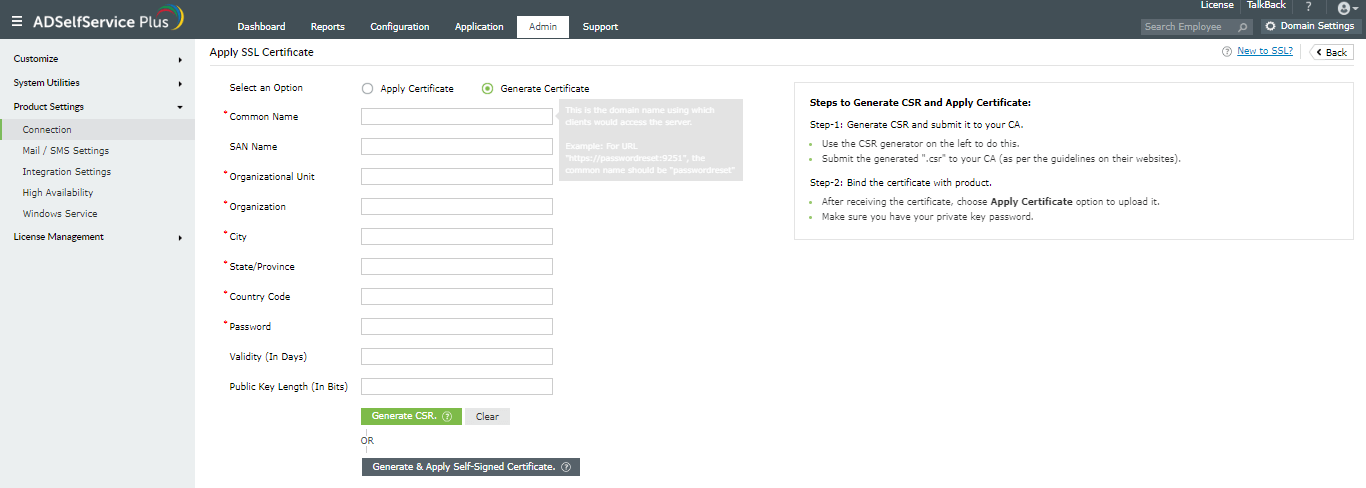Open the user account avatar menu
This screenshot has width=1366, height=488.
click(1347, 8)
